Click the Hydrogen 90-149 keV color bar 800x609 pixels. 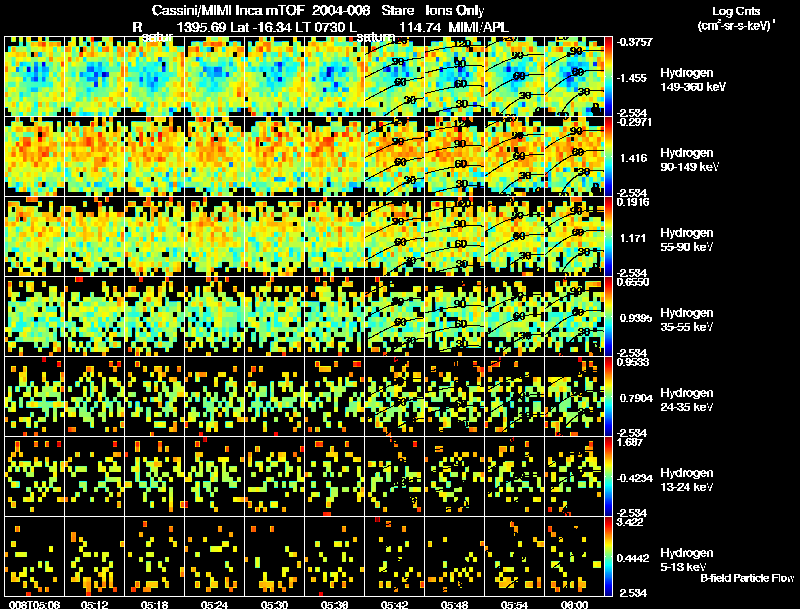(608, 157)
